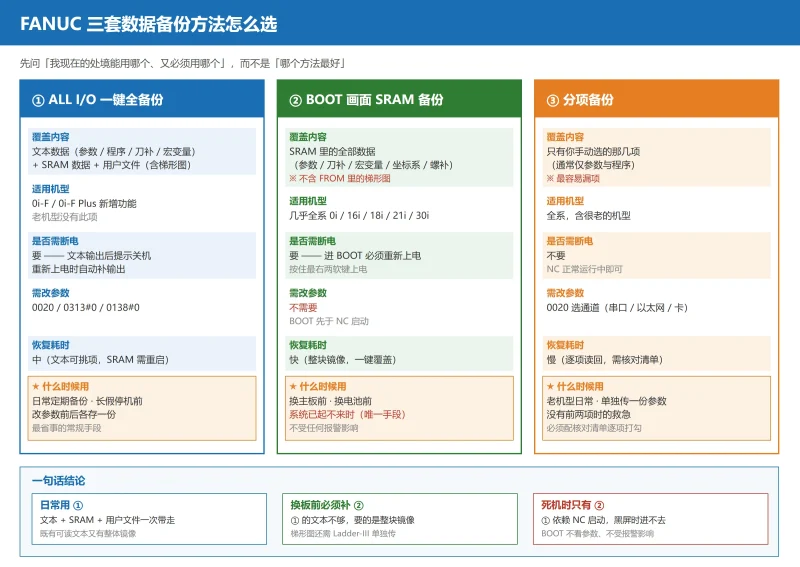The width and height of the screenshot is (800, 567).
Task: Select the note 'BOOT 先于 NC 启动'
Action: click(329, 321)
